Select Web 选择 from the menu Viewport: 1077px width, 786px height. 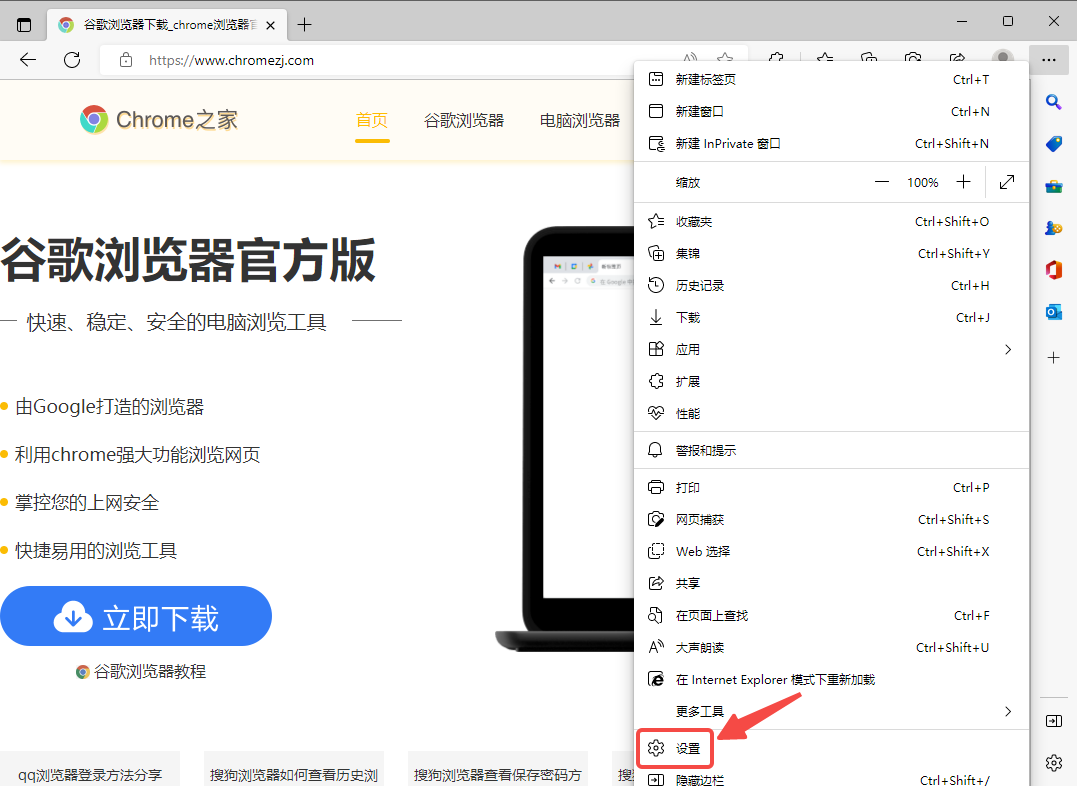[831, 551]
